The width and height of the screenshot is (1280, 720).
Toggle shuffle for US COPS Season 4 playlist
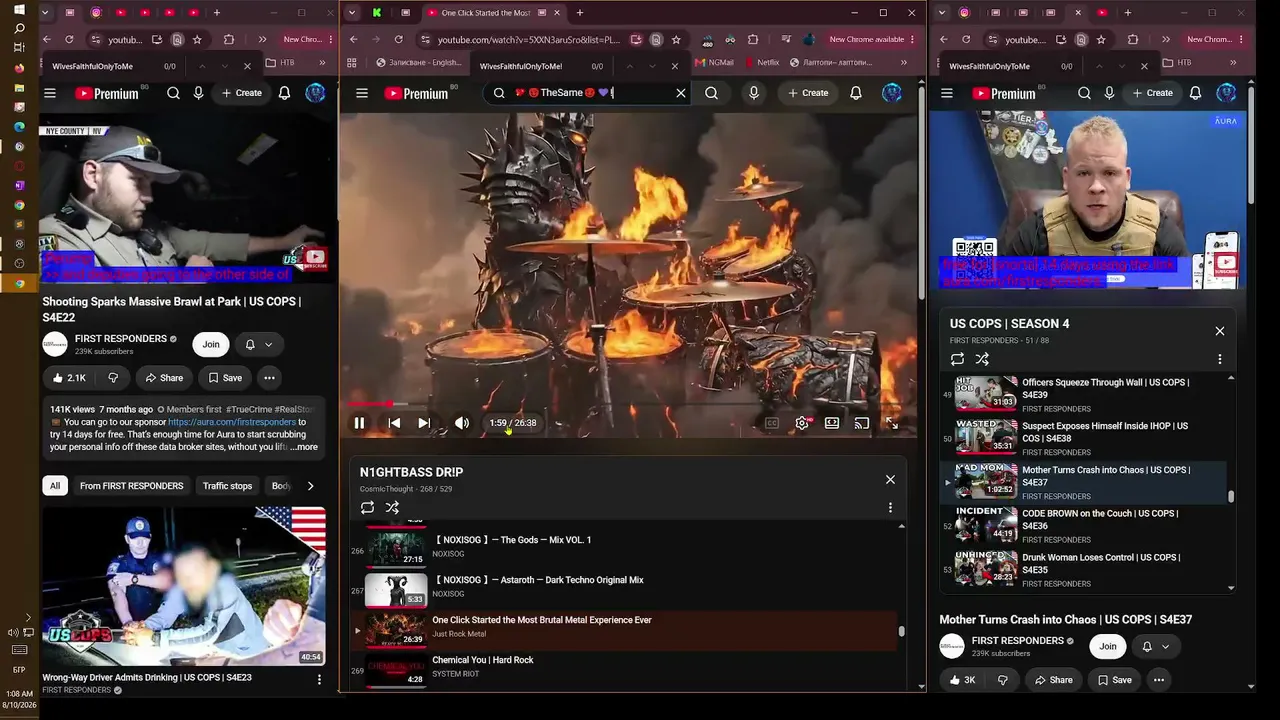pos(982,359)
